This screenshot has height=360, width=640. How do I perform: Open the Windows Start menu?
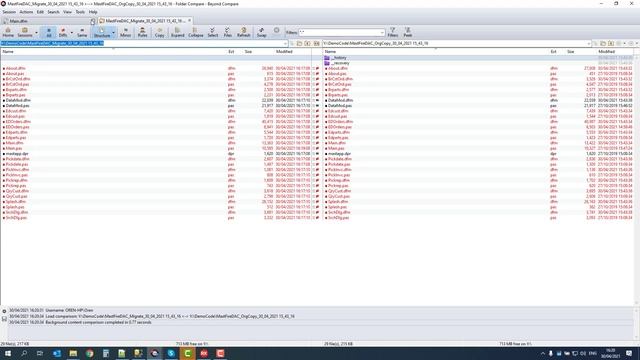coord(8,353)
